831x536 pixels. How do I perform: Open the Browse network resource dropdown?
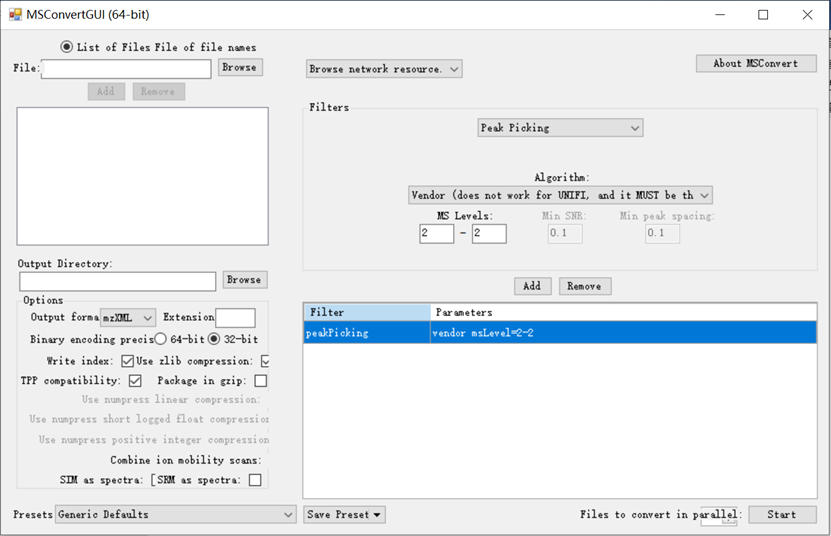point(384,69)
